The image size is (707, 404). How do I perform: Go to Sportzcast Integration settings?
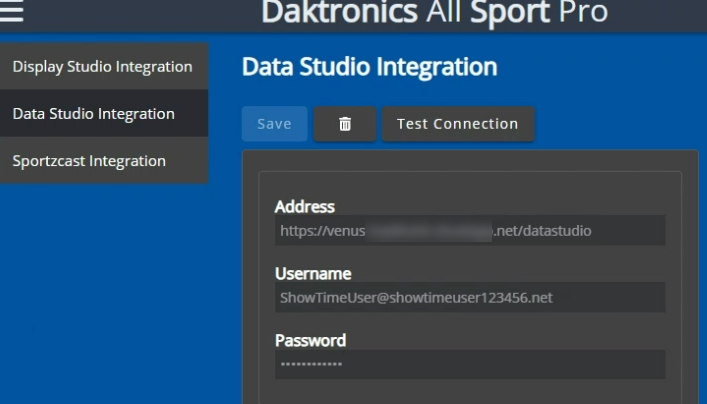tap(89, 161)
